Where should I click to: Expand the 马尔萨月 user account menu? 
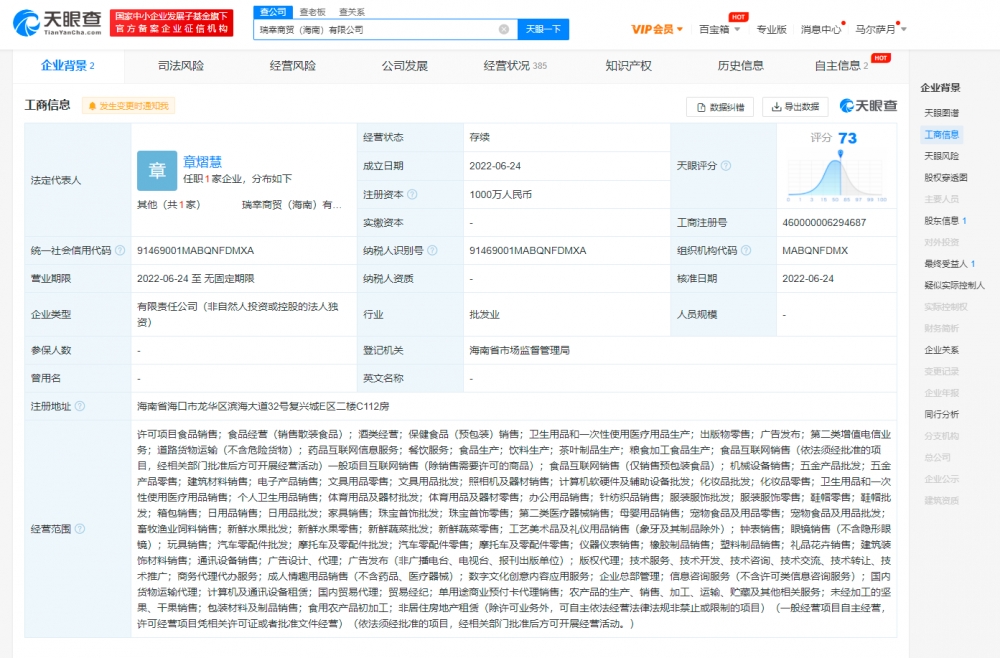point(880,30)
